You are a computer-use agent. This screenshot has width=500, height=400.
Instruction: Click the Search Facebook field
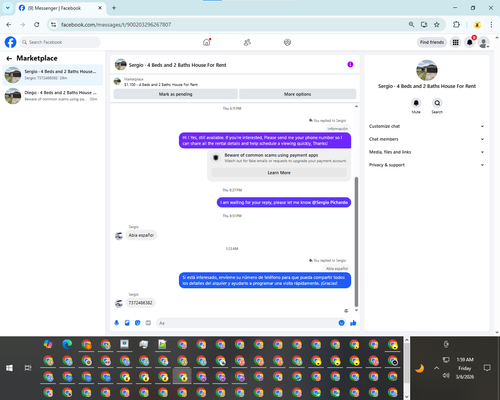60,42
